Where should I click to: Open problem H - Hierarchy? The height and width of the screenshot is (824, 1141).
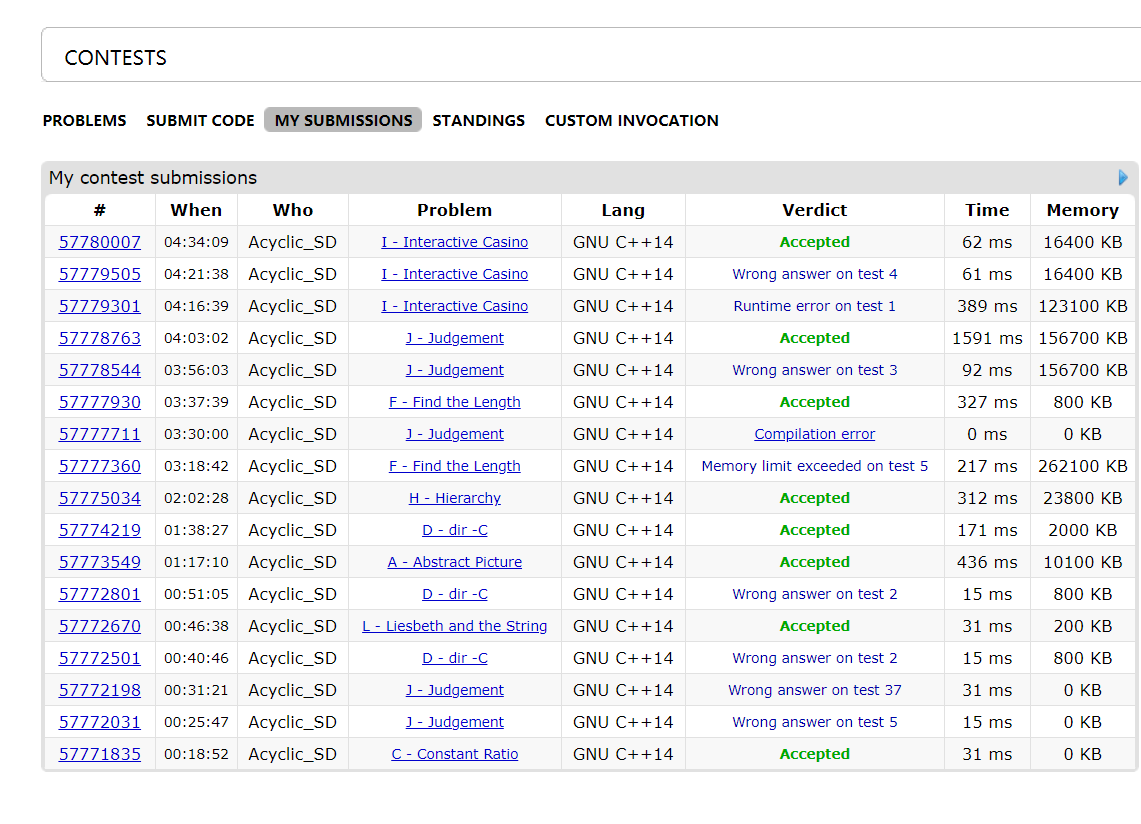point(454,498)
